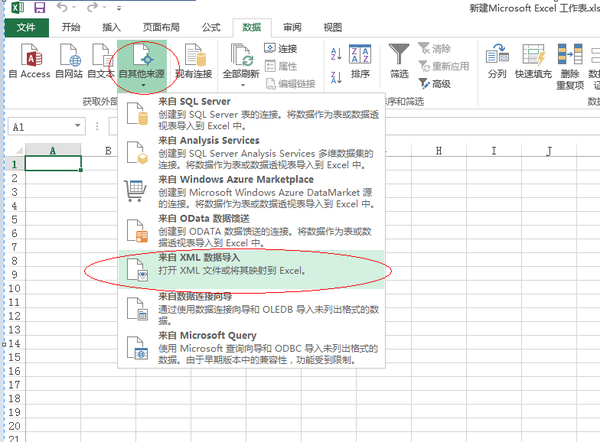Refresh everything with 全部刷新
The height and width of the screenshot is (442, 600).
click(241, 61)
